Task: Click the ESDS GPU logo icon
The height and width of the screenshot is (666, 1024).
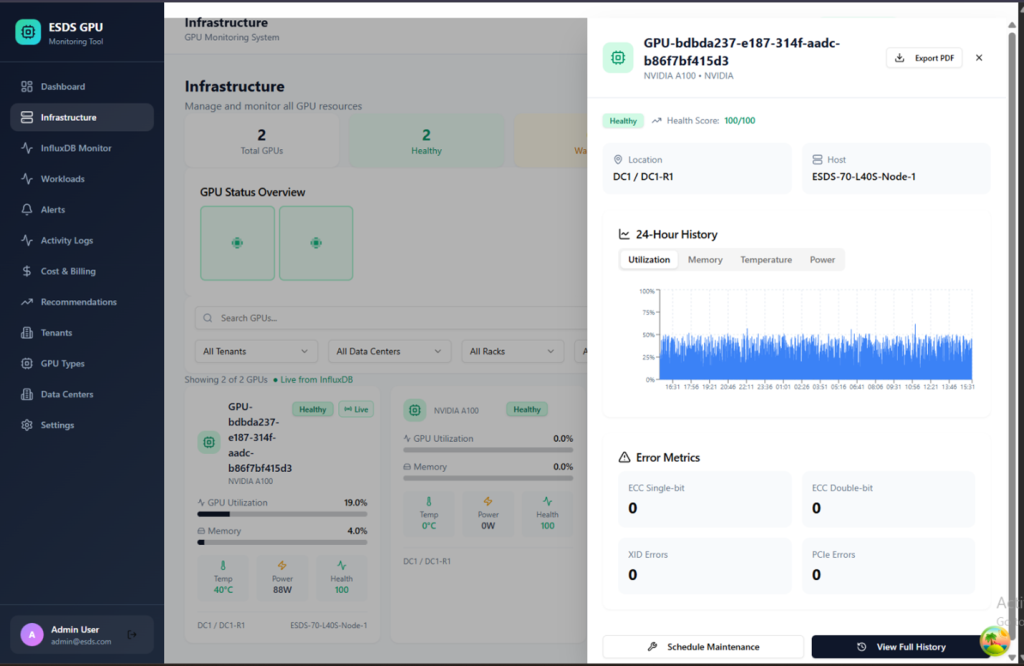Action: tap(28, 32)
